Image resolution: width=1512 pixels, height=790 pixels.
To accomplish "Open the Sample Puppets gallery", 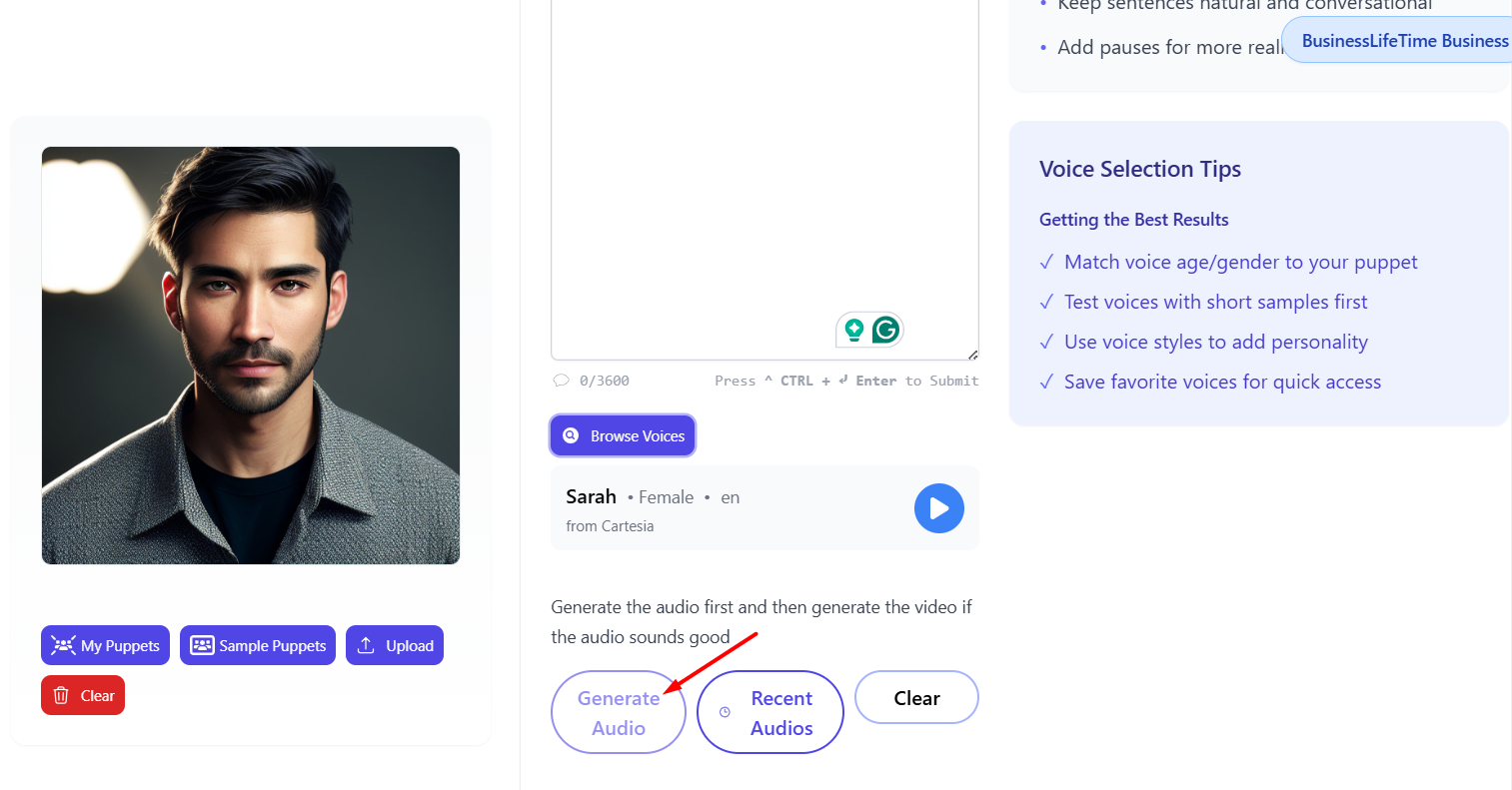I will click(258, 645).
